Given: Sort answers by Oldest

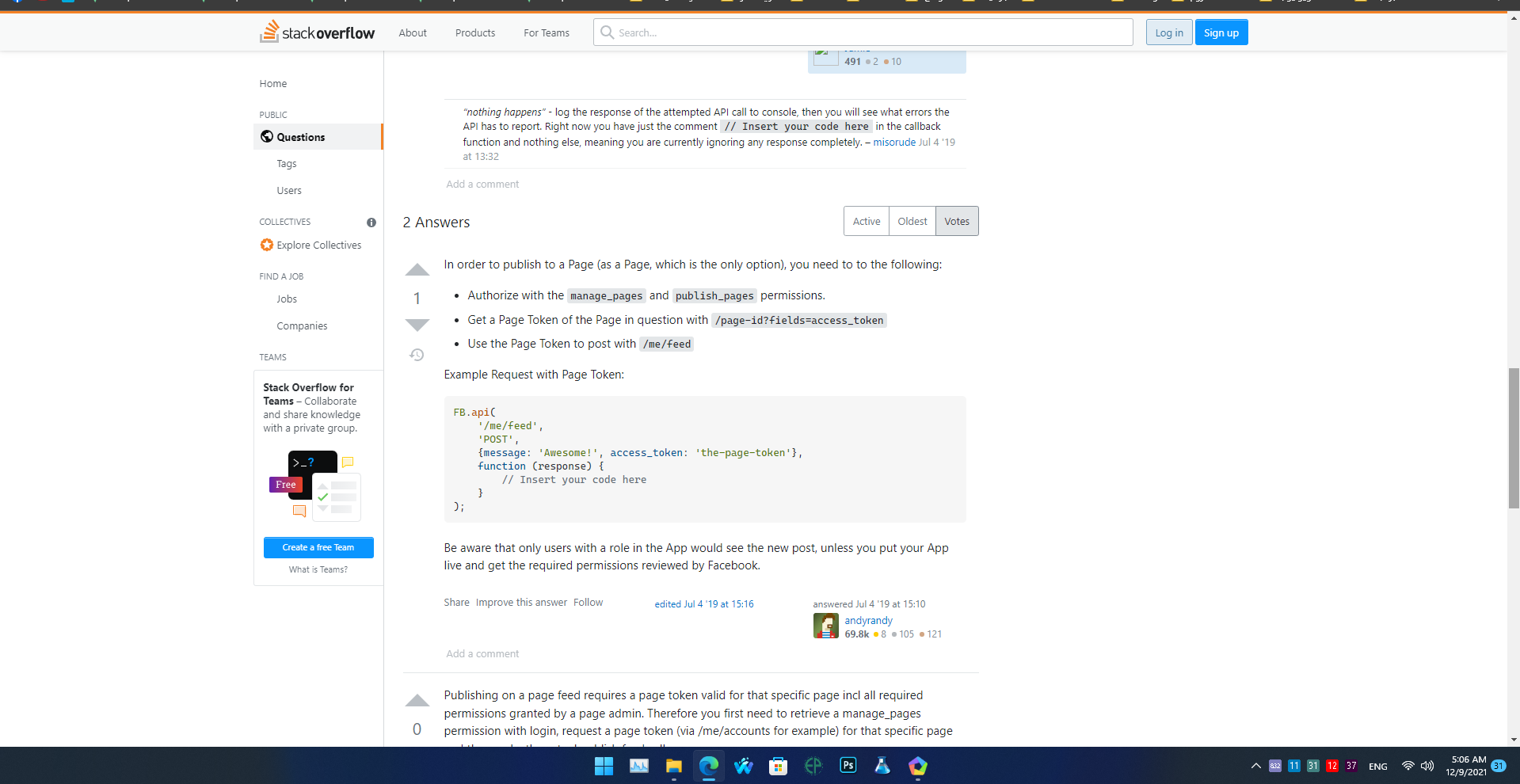Looking at the screenshot, I should (x=912, y=221).
